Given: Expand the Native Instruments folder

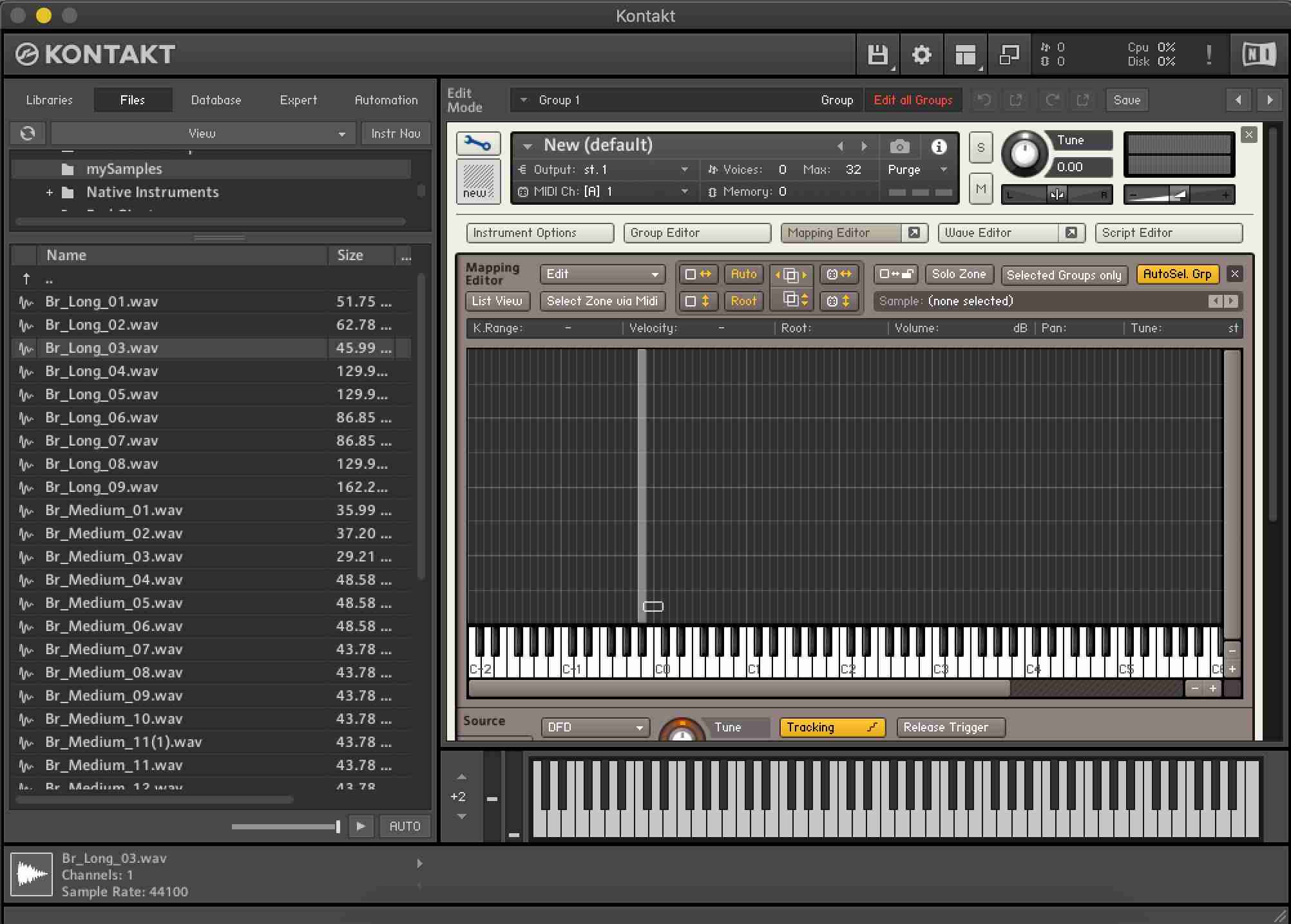Looking at the screenshot, I should coord(49,192).
